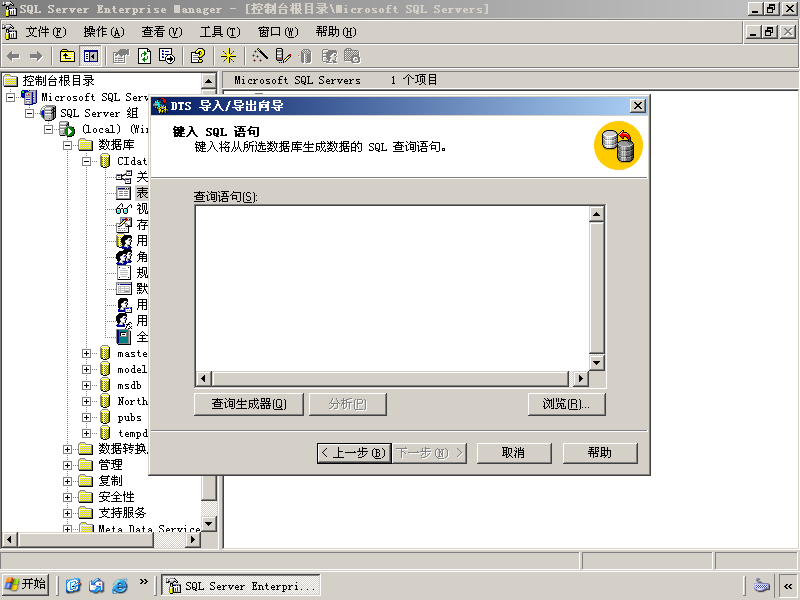
Task: Click the 开始 Start button
Action: (26, 585)
